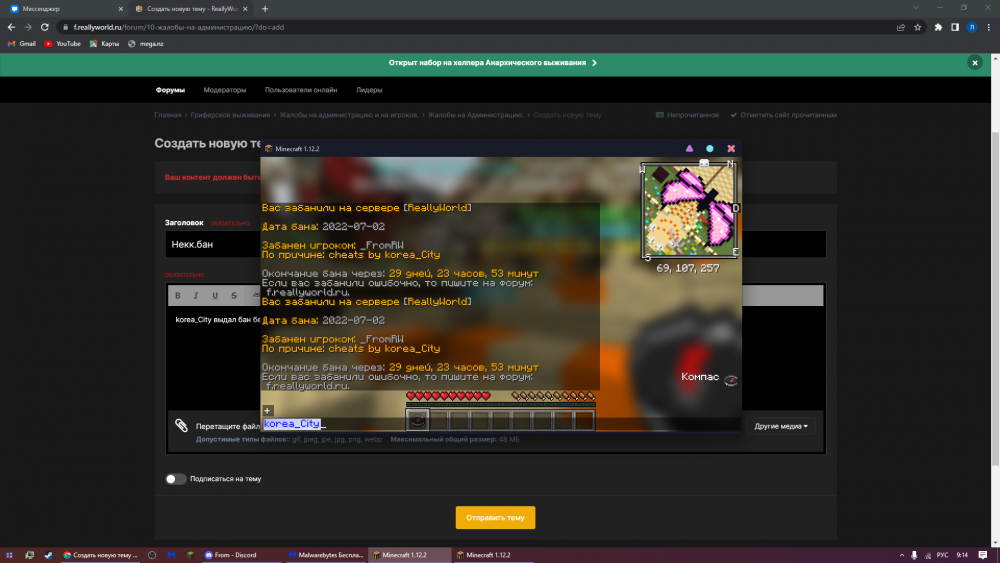Open the Windows Start button

tap(9, 555)
